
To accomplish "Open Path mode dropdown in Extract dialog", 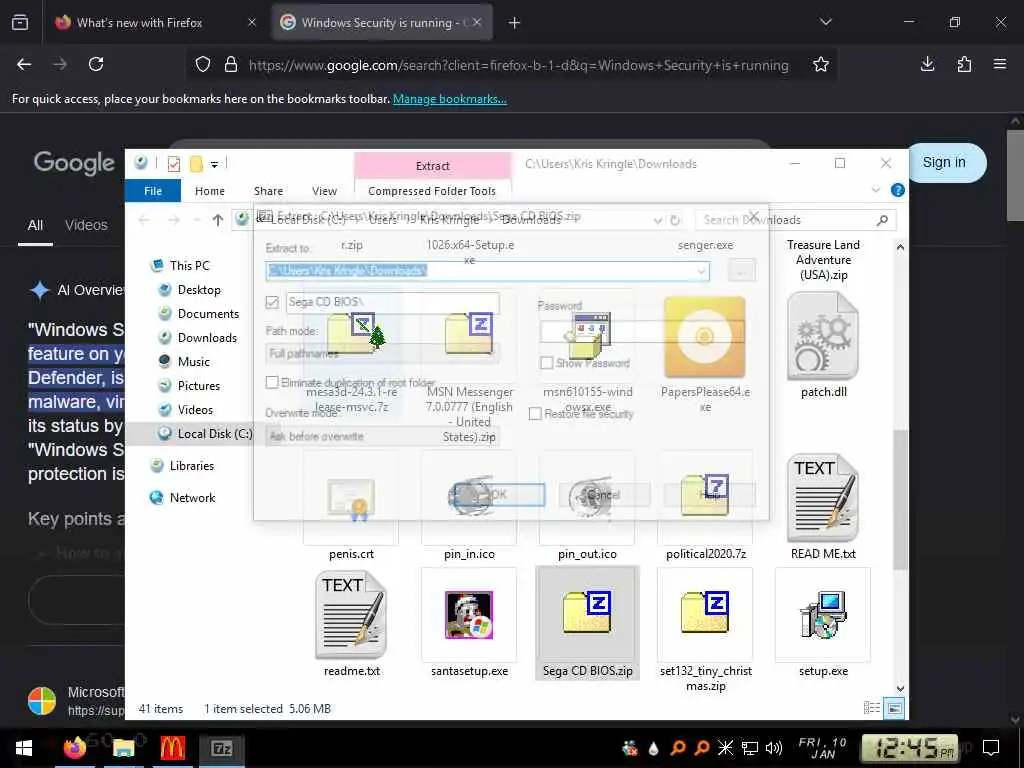I will click(383, 353).
